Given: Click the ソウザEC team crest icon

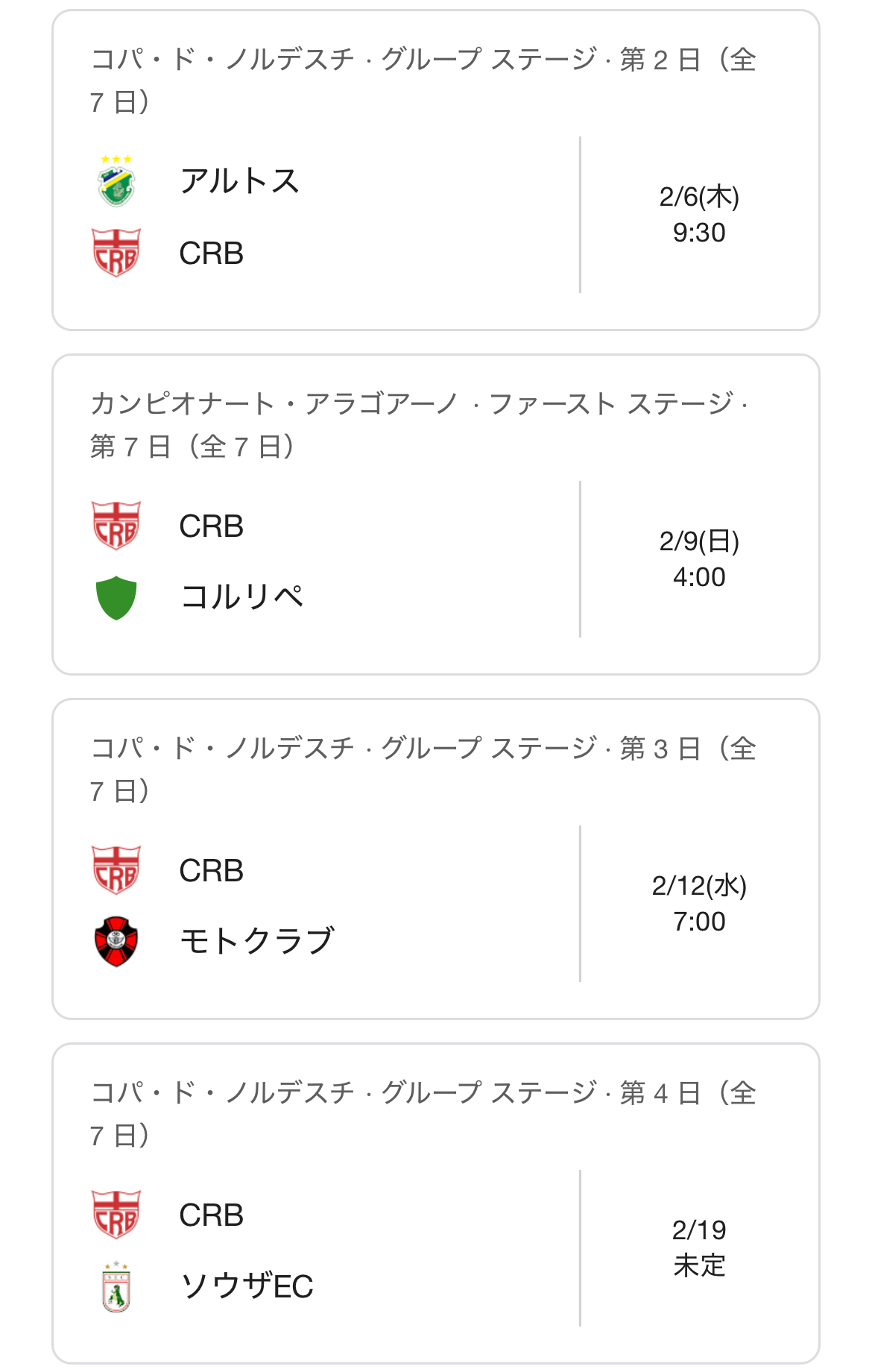Looking at the screenshot, I should pos(116,1286).
